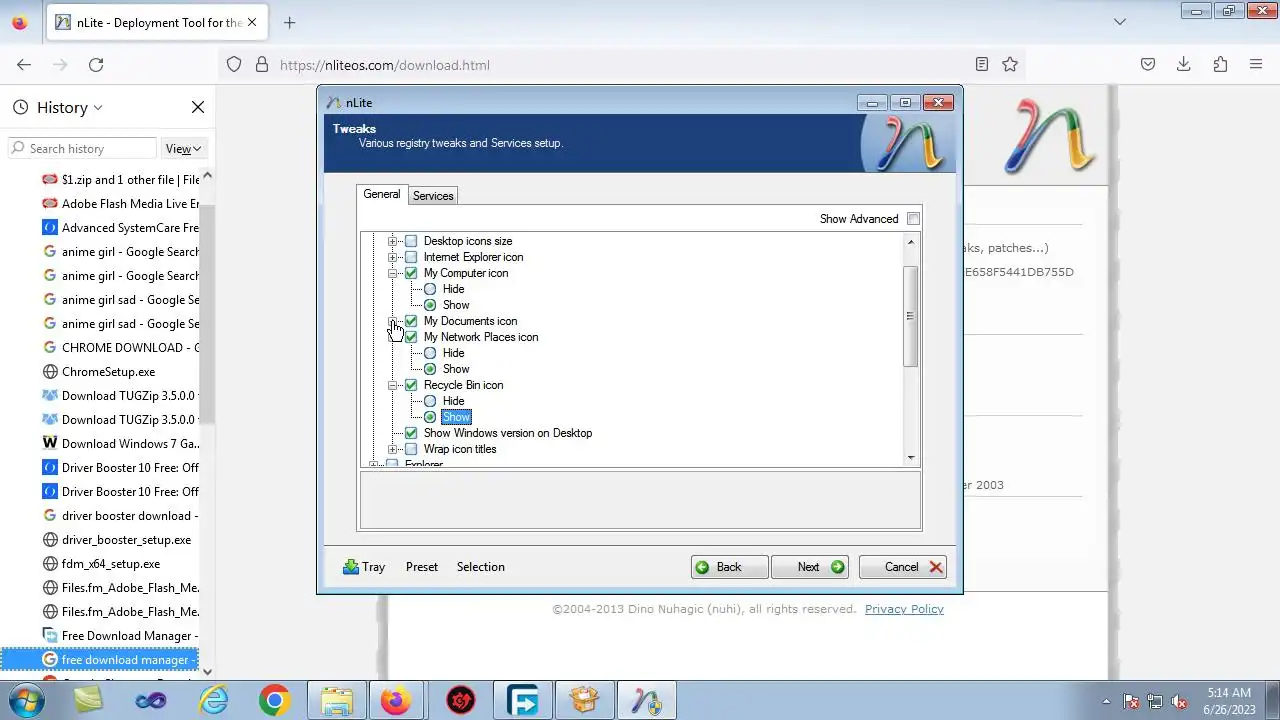Switch to Firefox taskbar button

397,700
